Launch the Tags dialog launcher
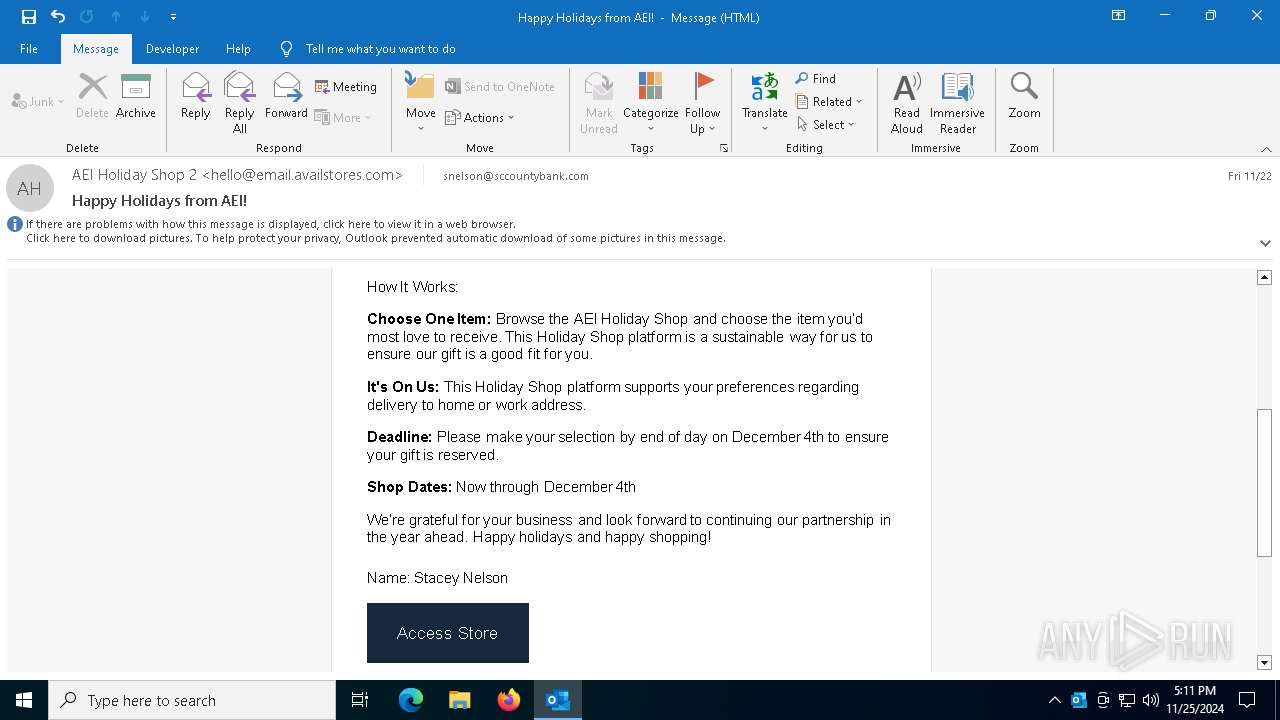Image resolution: width=1280 pixels, height=720 pixels. click(x=723, y=148)
